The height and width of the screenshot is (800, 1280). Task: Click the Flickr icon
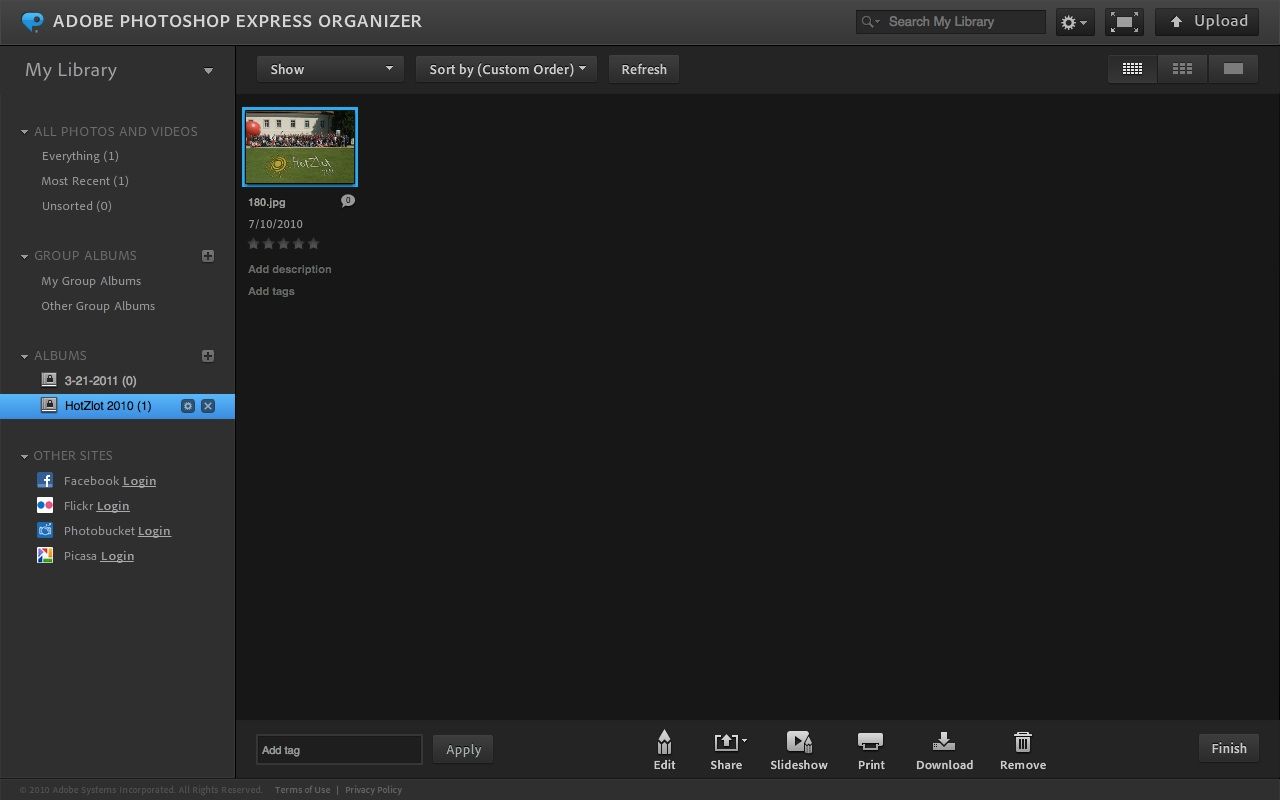[x=45, y=505]
